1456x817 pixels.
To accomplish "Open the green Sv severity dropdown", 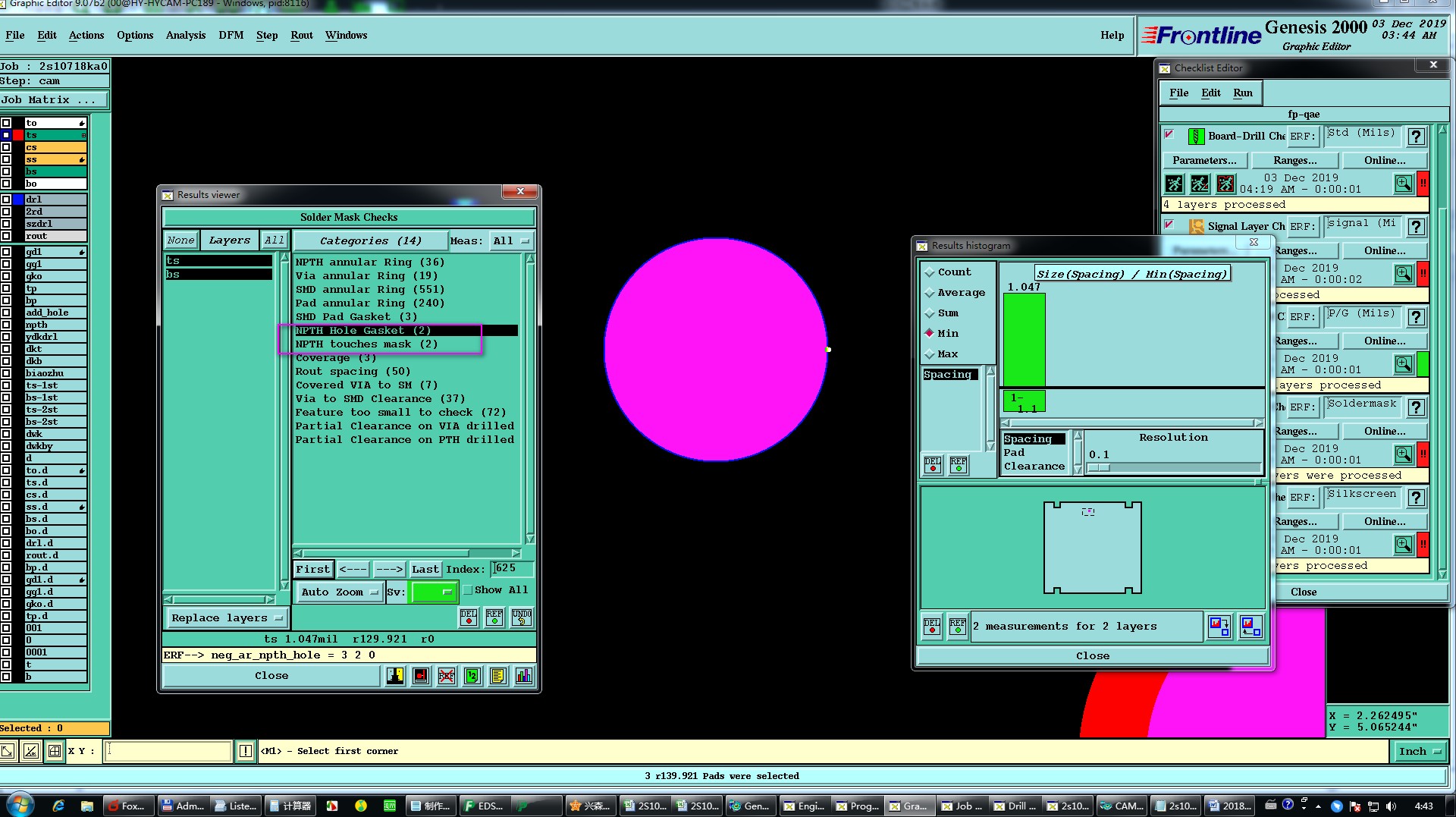I will [x=433, y=592].
